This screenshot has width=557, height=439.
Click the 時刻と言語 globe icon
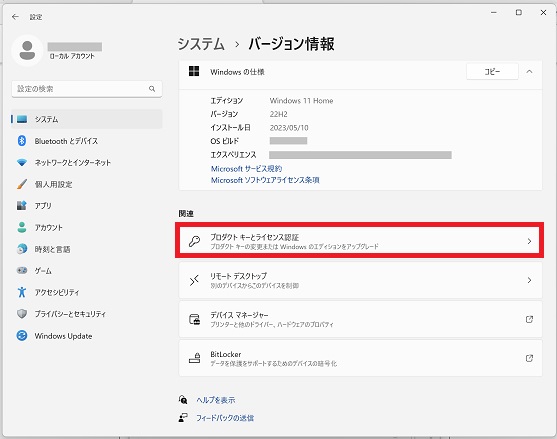[x=22, y=249]
